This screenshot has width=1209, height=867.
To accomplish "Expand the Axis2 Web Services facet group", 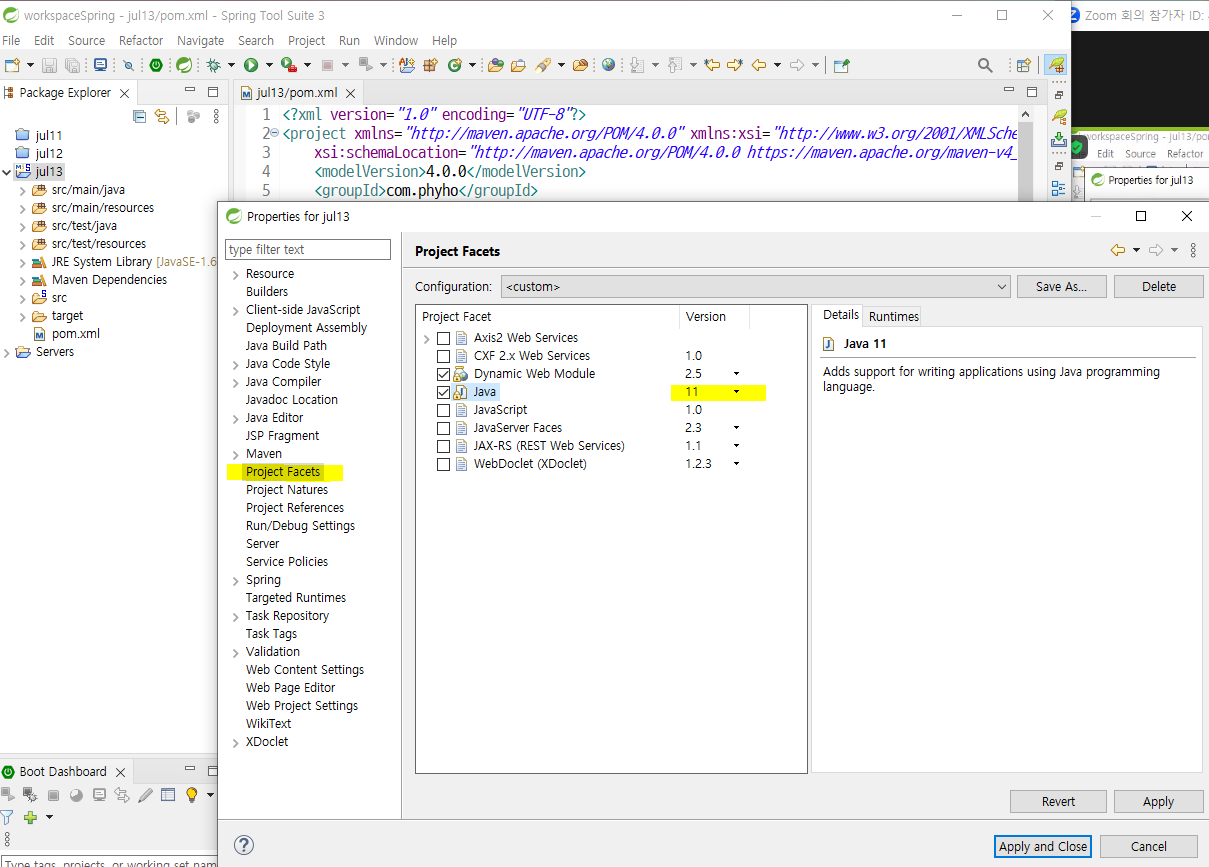I will point(428,338).
